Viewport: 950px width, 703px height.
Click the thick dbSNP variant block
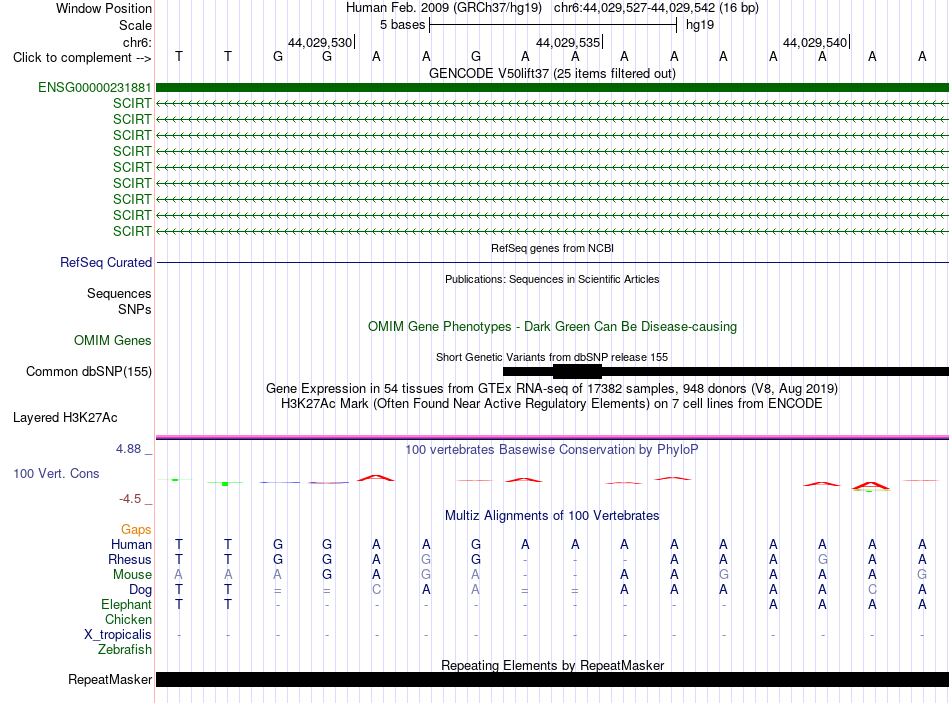[577, 371]
